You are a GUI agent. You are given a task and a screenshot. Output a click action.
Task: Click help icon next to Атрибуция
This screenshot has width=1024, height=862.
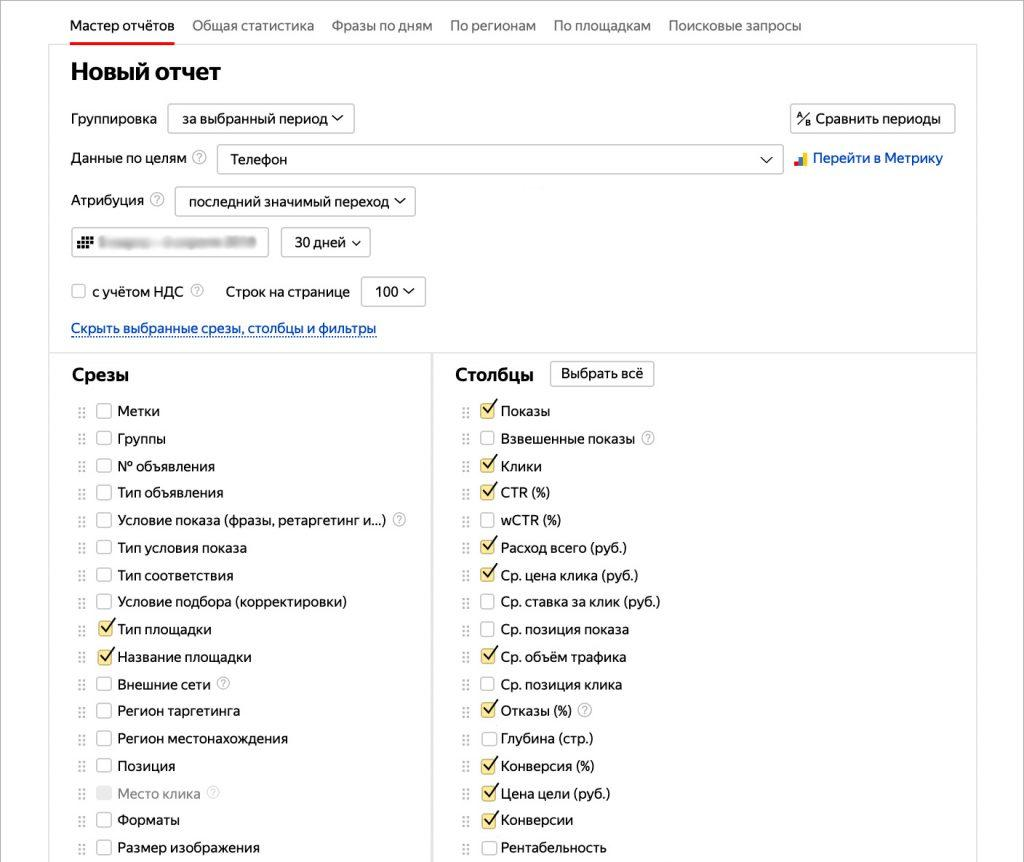[x=157, y=200]
